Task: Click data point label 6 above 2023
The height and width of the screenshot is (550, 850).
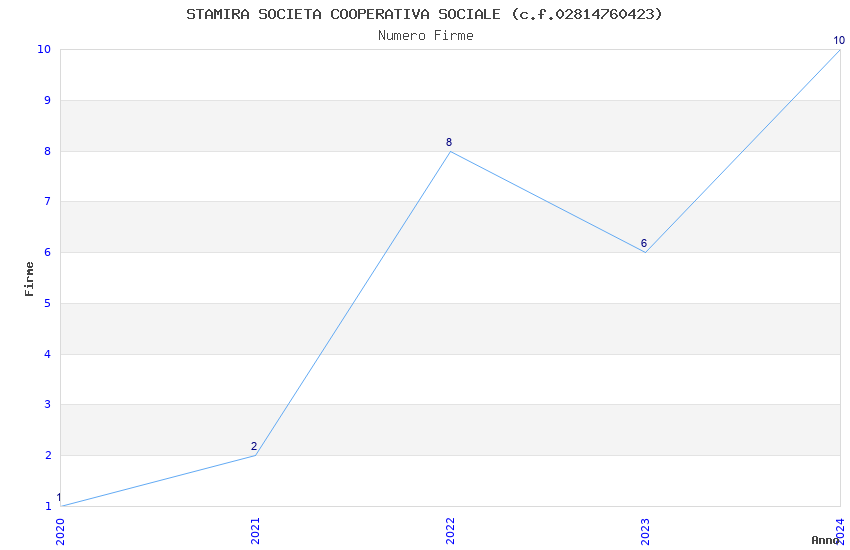Action: pyautogui.click(x=643, y=243)
